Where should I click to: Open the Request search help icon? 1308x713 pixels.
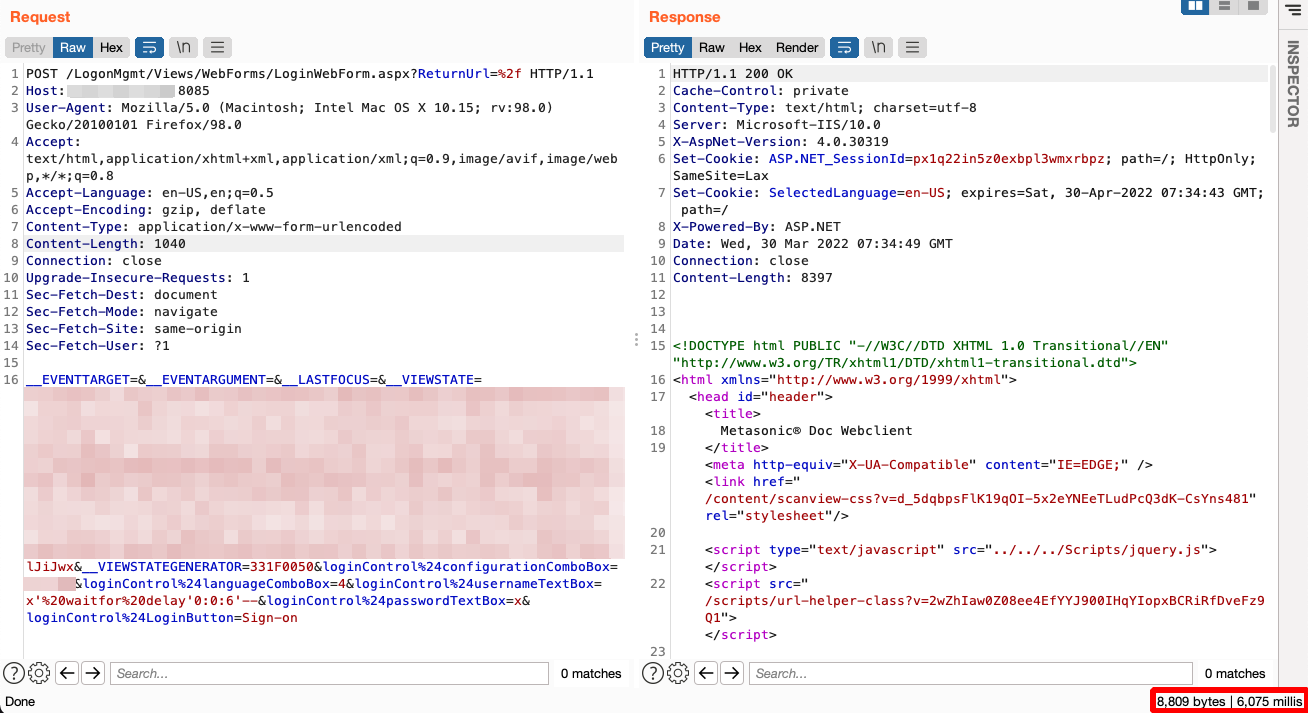click(x=14, y=673)
